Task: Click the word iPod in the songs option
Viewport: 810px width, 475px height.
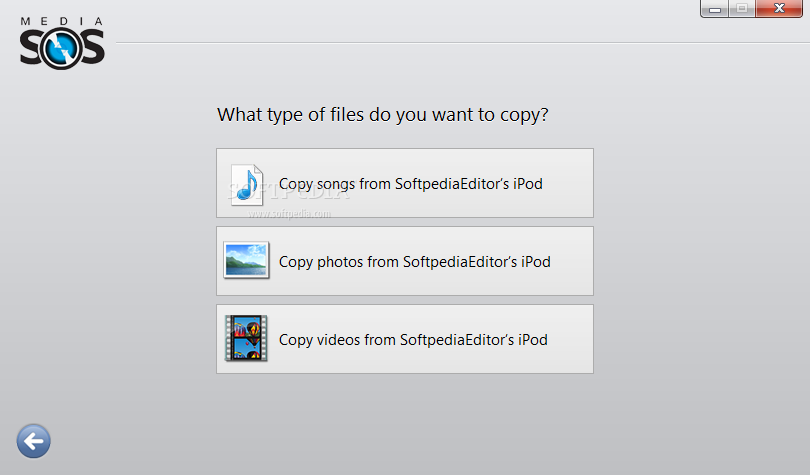Action: pyautogui.click(x=528, y=184)
